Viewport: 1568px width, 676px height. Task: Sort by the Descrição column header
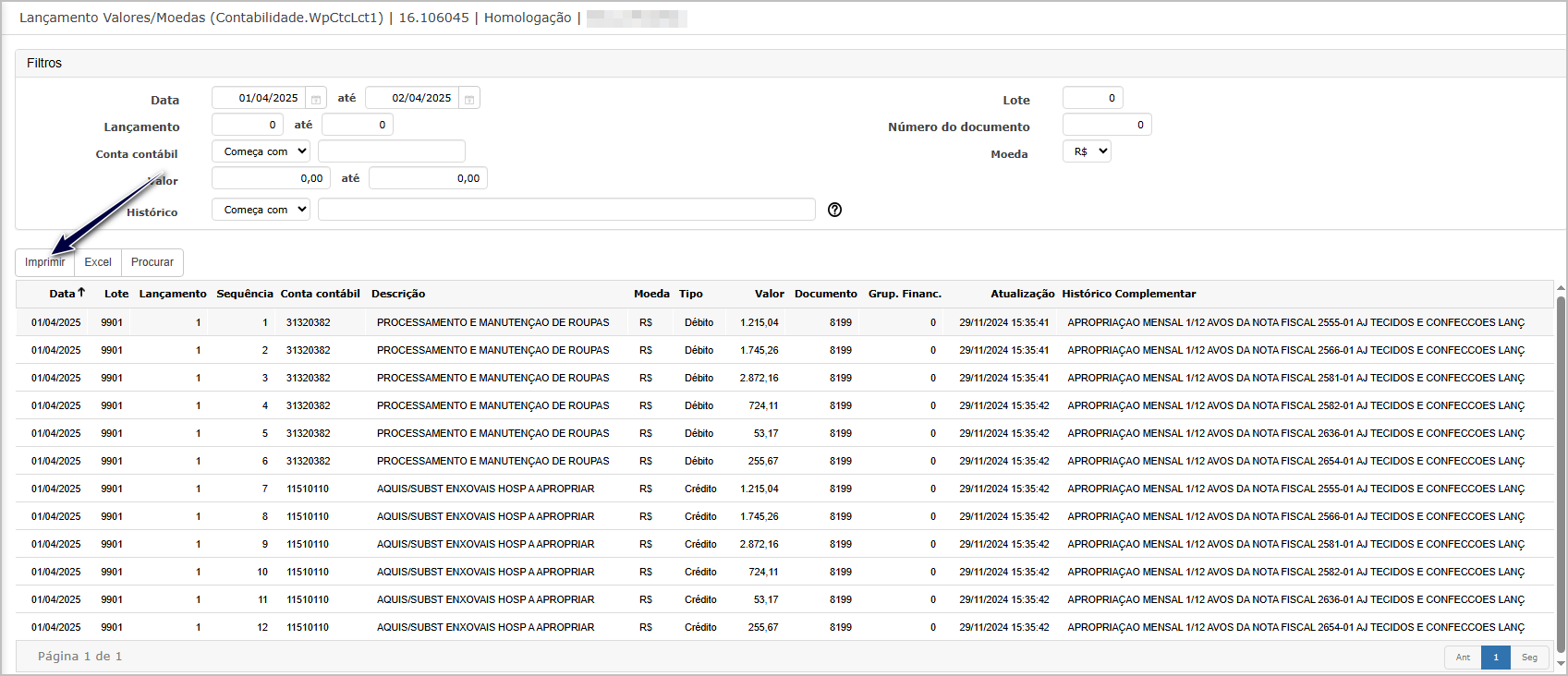click(398, 294)
